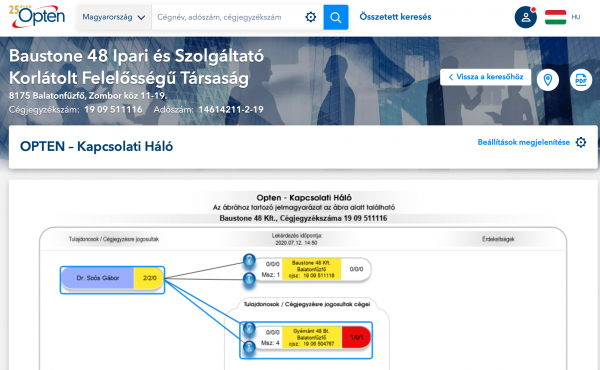Click Beállítások megjelenítése link
Image resolution: width=600 pixels, height=370 pixels.
523,142
